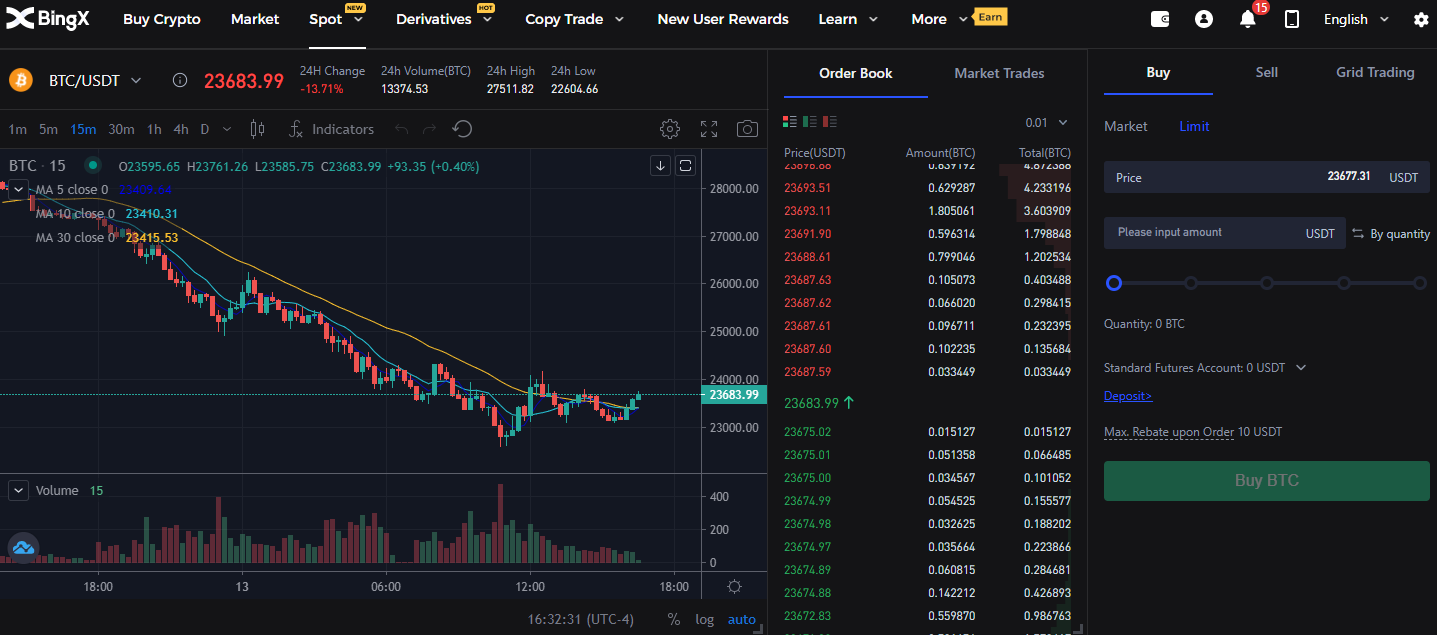Image resolution: width=1437 pixels, height=635 pixels.
Task: Click the Bitcoin coin icon beside BTC/USDT
Action: coord(21,80)
